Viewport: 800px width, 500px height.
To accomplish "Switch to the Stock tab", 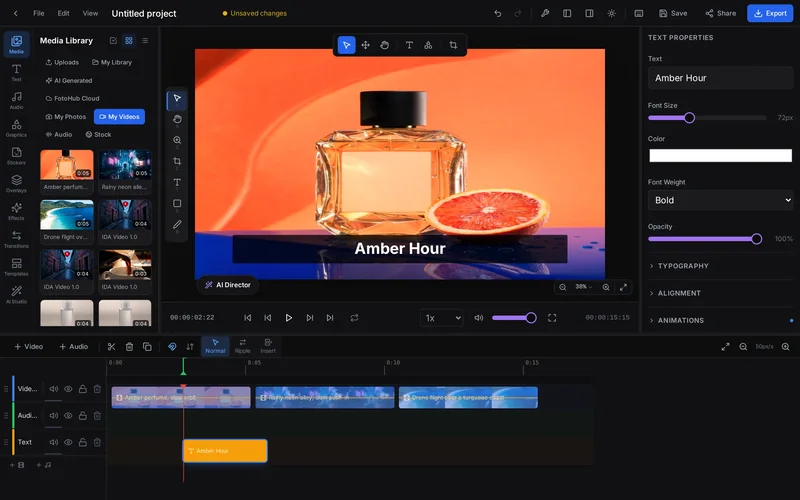I will click(98, 135).
